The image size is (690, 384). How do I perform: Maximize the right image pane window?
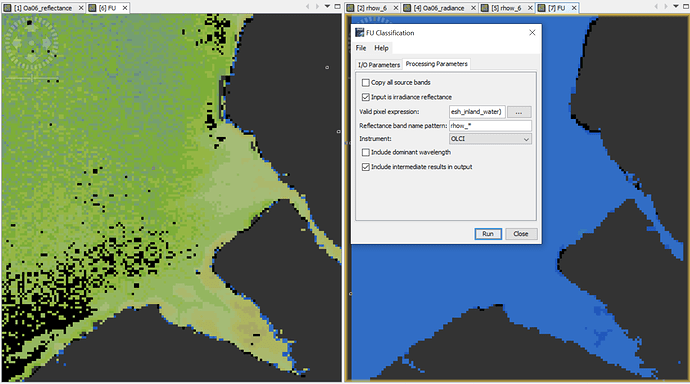685,7
